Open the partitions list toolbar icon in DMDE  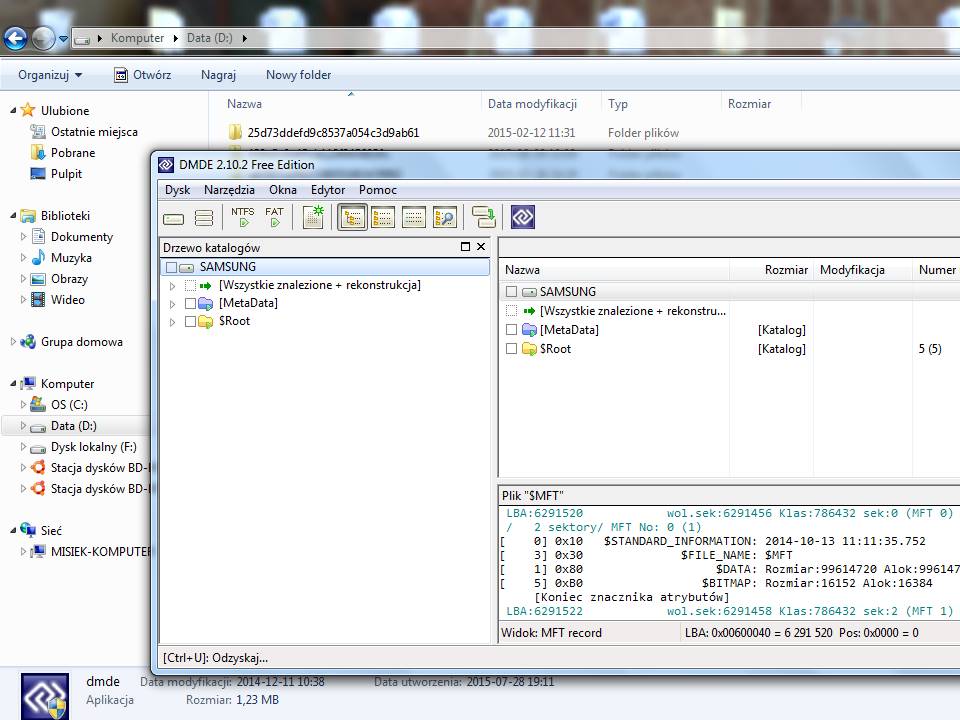click(204, 218)
